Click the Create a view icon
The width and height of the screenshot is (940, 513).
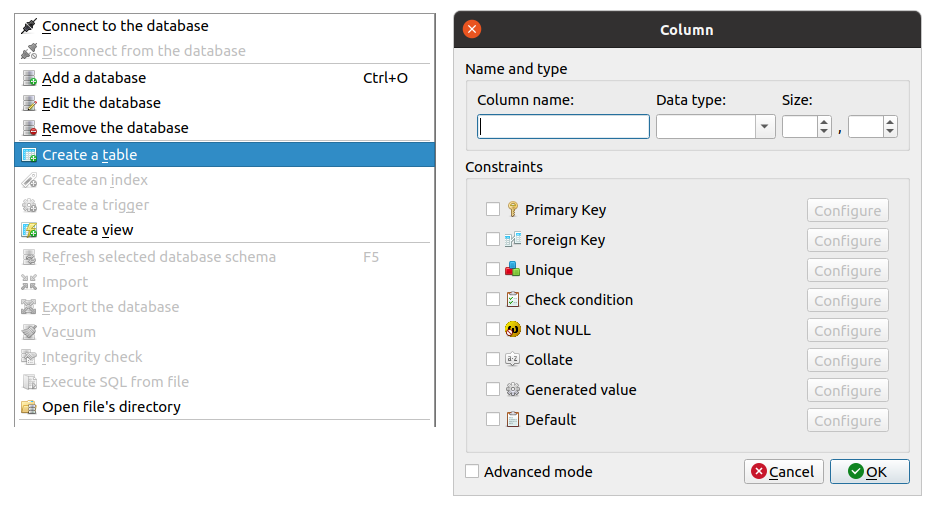click(29, 230)
